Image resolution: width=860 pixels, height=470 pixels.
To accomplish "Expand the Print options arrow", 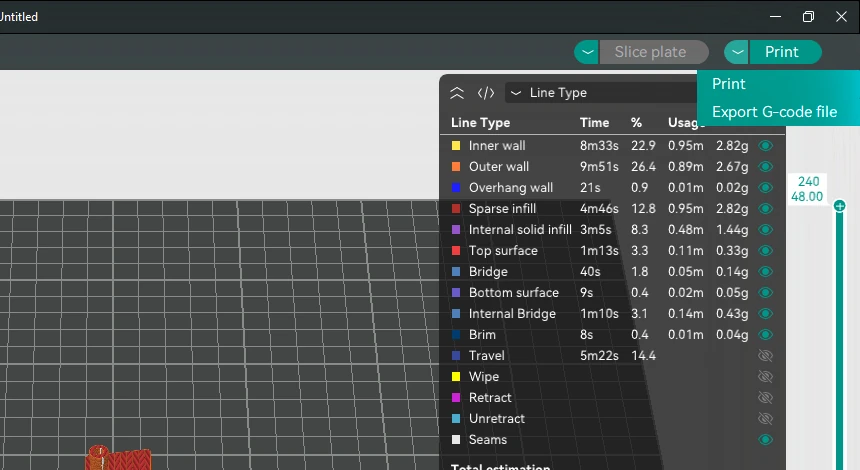I will coord(737,52).
